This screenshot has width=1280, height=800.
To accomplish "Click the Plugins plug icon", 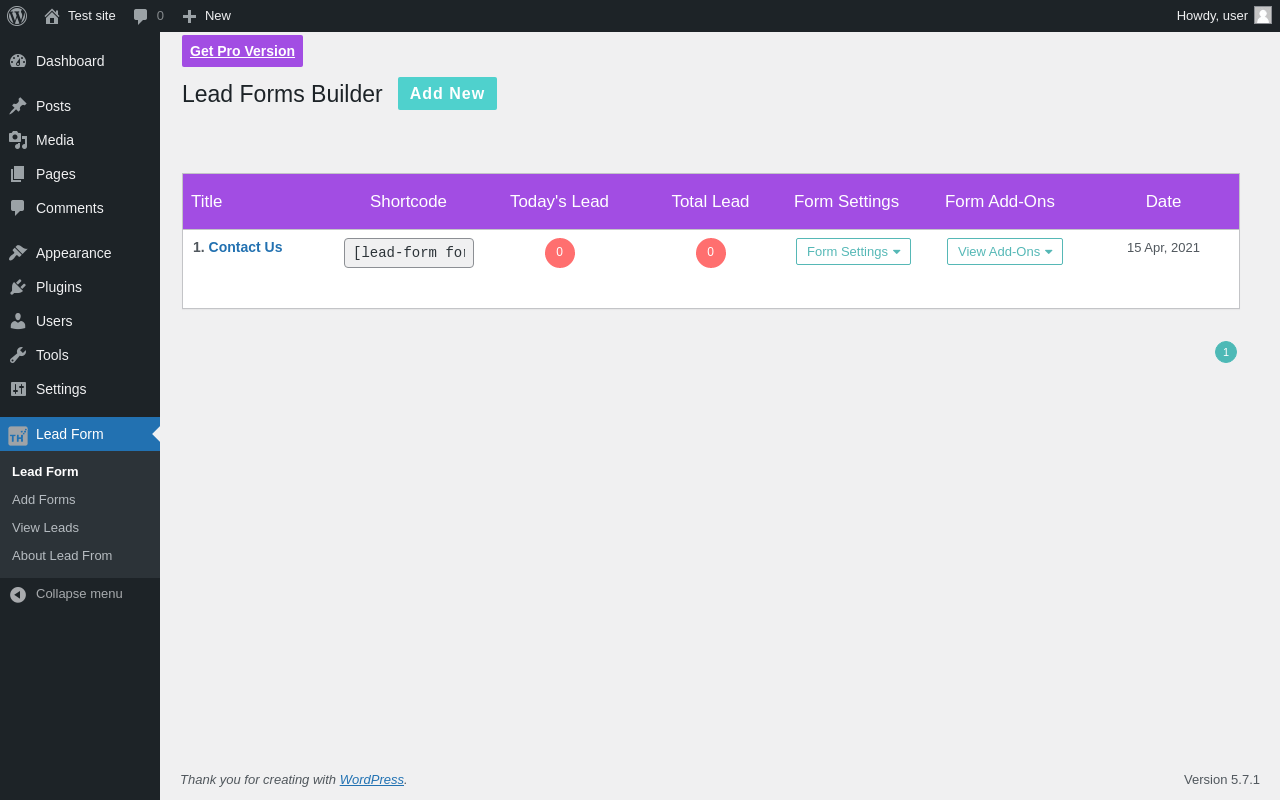I will point(18,287).
